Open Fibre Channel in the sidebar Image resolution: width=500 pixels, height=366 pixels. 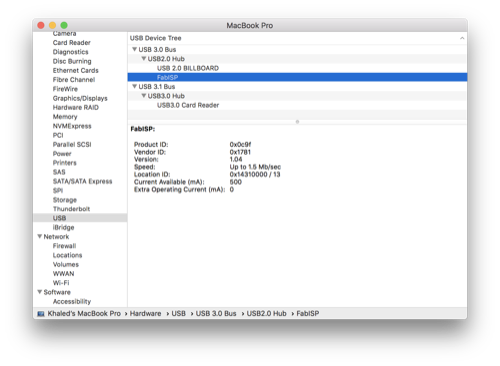[x=74, y=80]
